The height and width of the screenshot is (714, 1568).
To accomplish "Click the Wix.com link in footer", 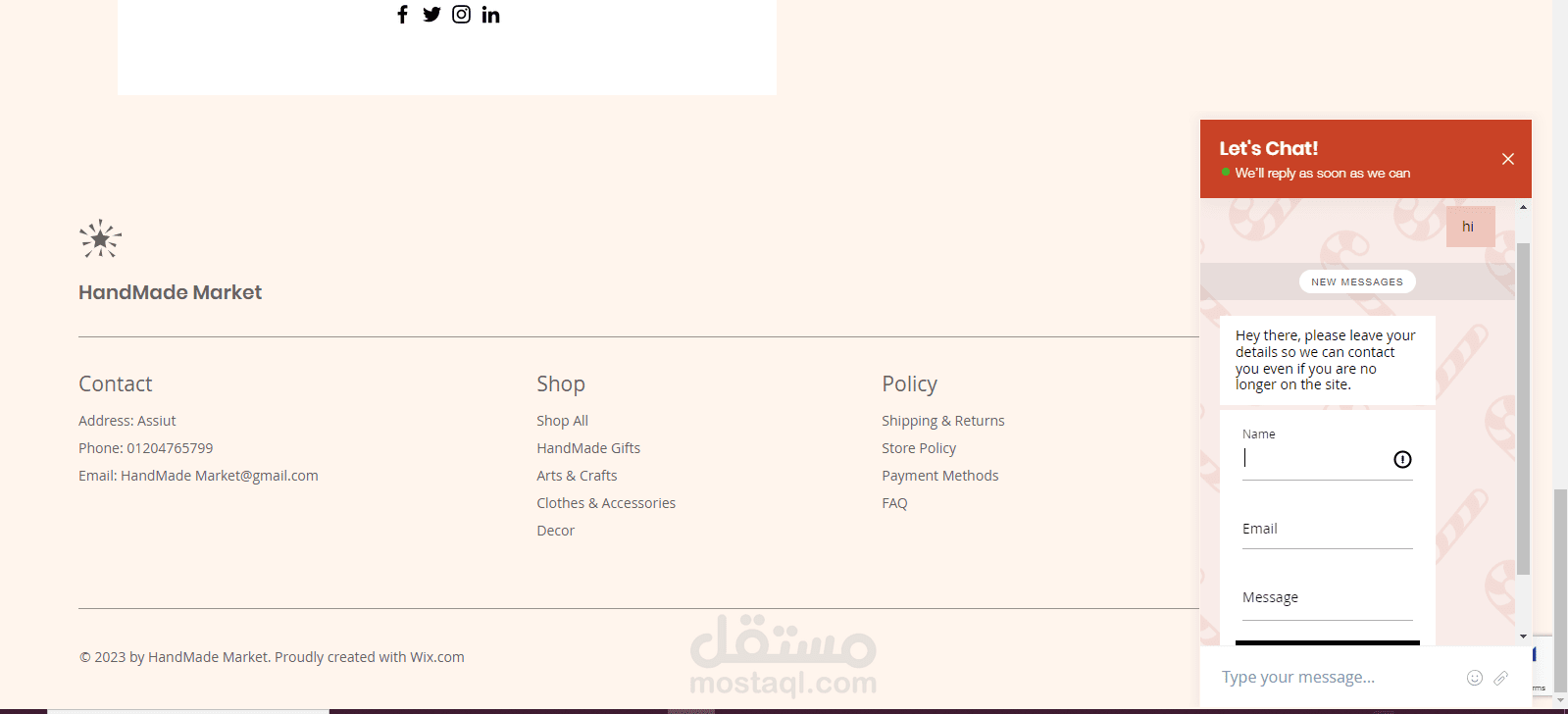I will point(437,657).
